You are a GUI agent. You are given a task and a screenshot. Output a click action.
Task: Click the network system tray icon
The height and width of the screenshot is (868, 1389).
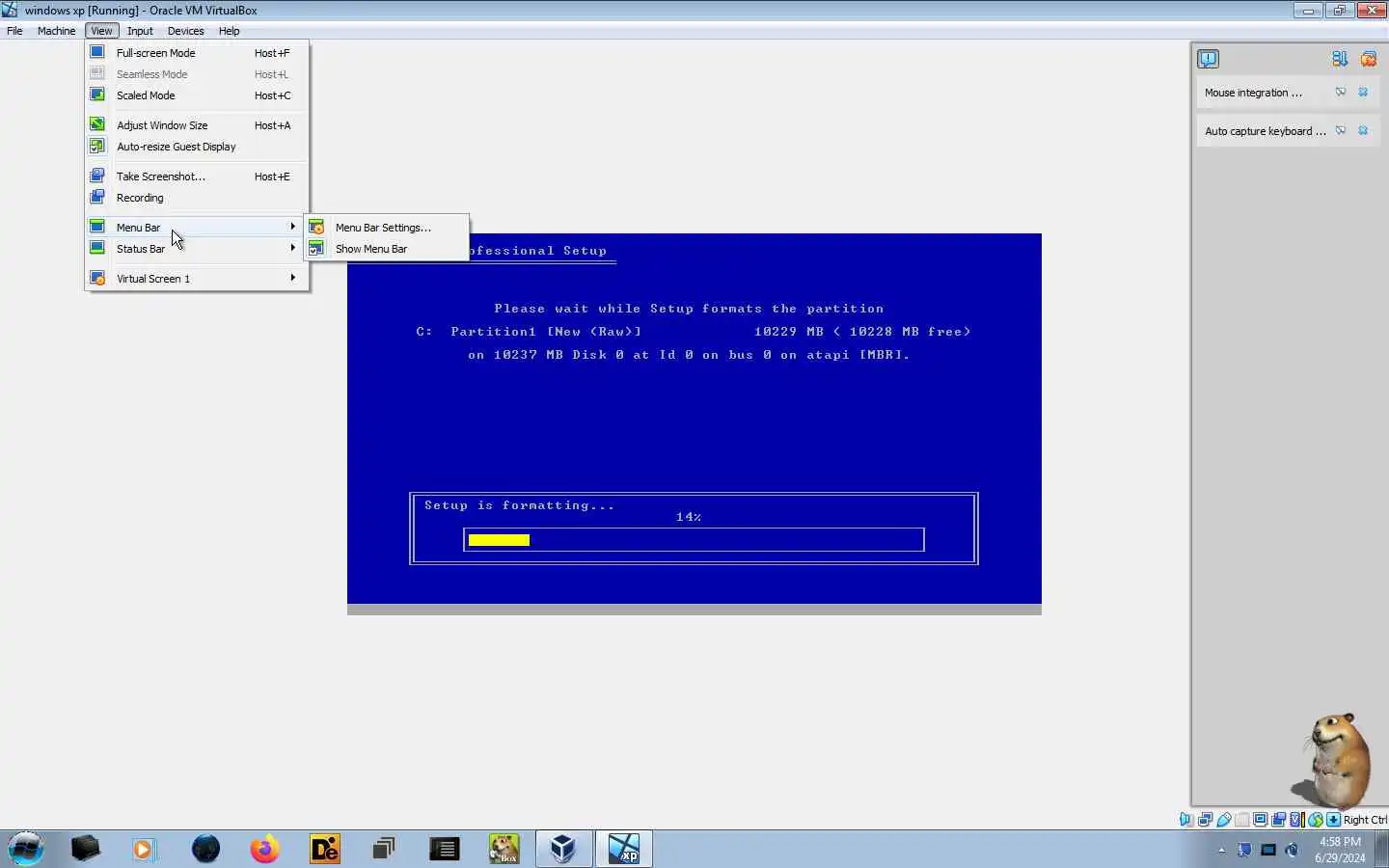pos(1268,850)
